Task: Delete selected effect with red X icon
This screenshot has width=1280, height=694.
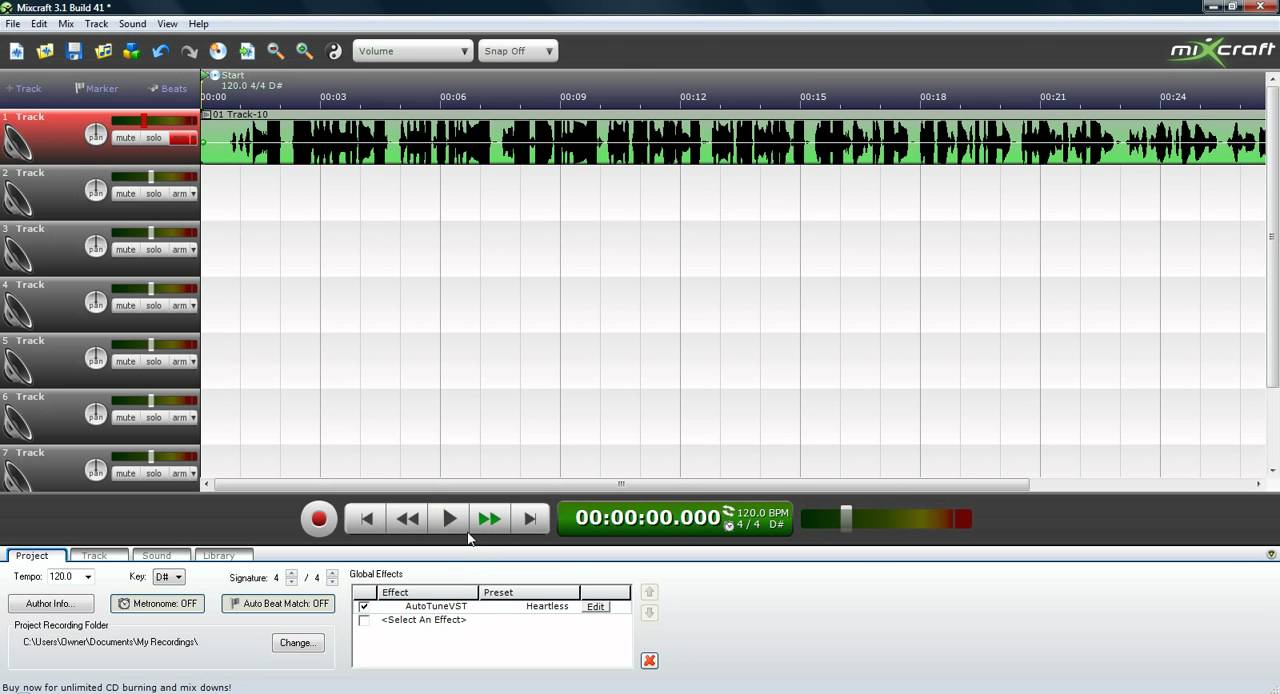Action: 649,661
